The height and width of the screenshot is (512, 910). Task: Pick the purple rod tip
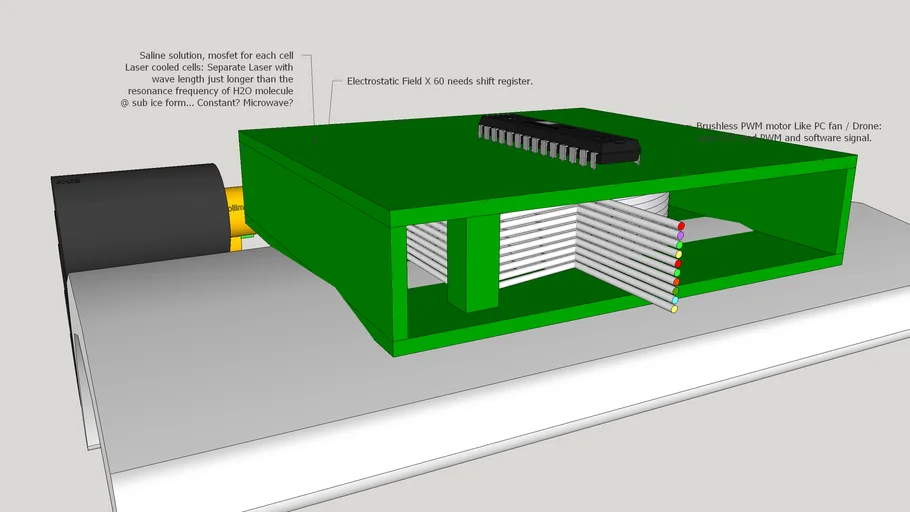click(680, 235)
